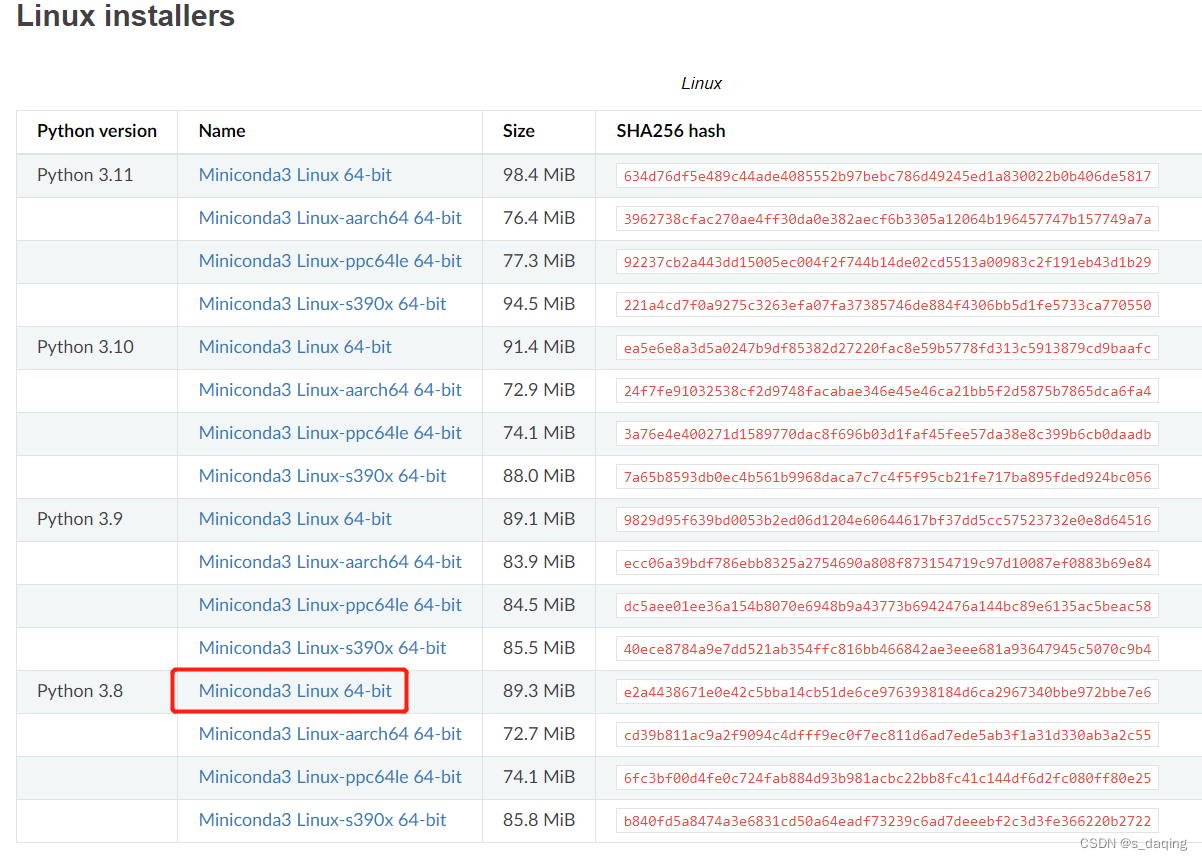Open Python 3.9 Miniconda3 Linux-s390x 64-bit link
Image resolution: width=1202 pixels, height=860 pixels.
(x=323, y=648)
